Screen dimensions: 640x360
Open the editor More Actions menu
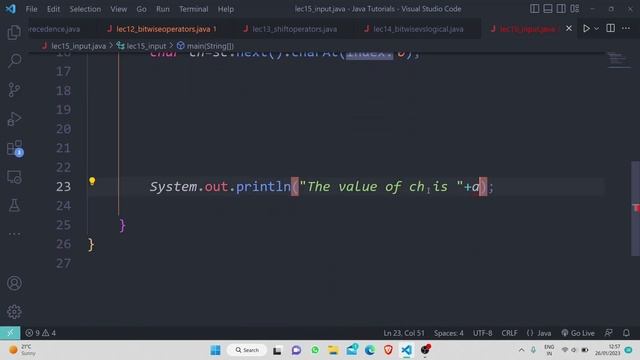[x=626, y=28]
